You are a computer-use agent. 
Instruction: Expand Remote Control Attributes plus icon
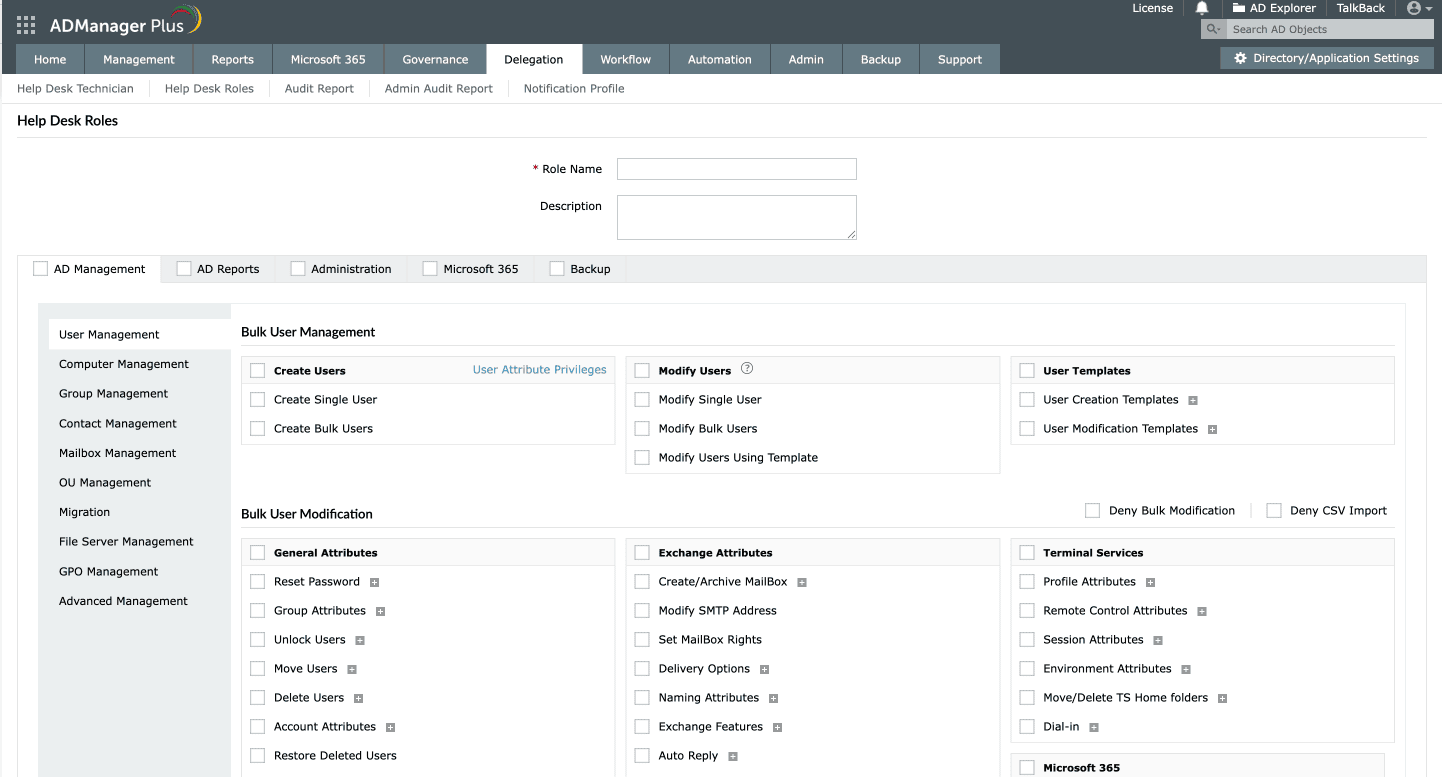click(1202, 611)
